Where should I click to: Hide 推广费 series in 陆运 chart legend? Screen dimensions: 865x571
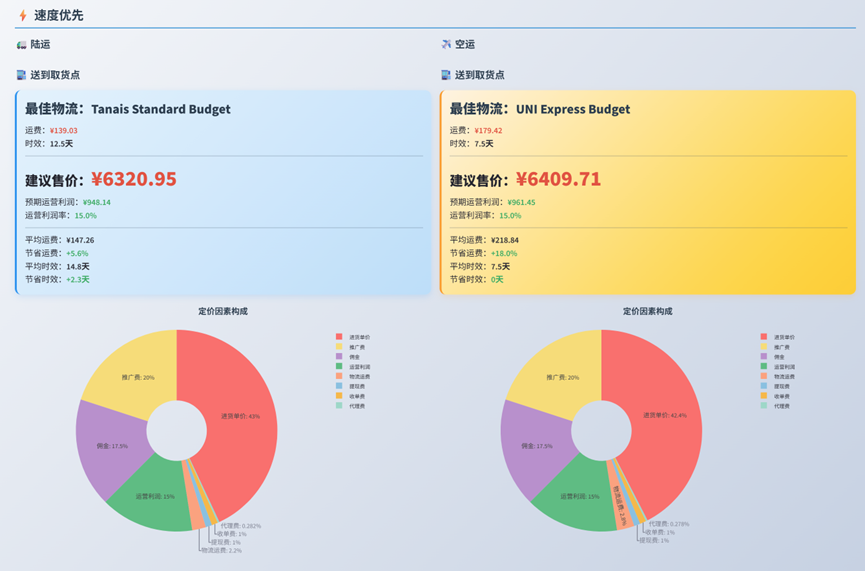[x=357, y=347]
